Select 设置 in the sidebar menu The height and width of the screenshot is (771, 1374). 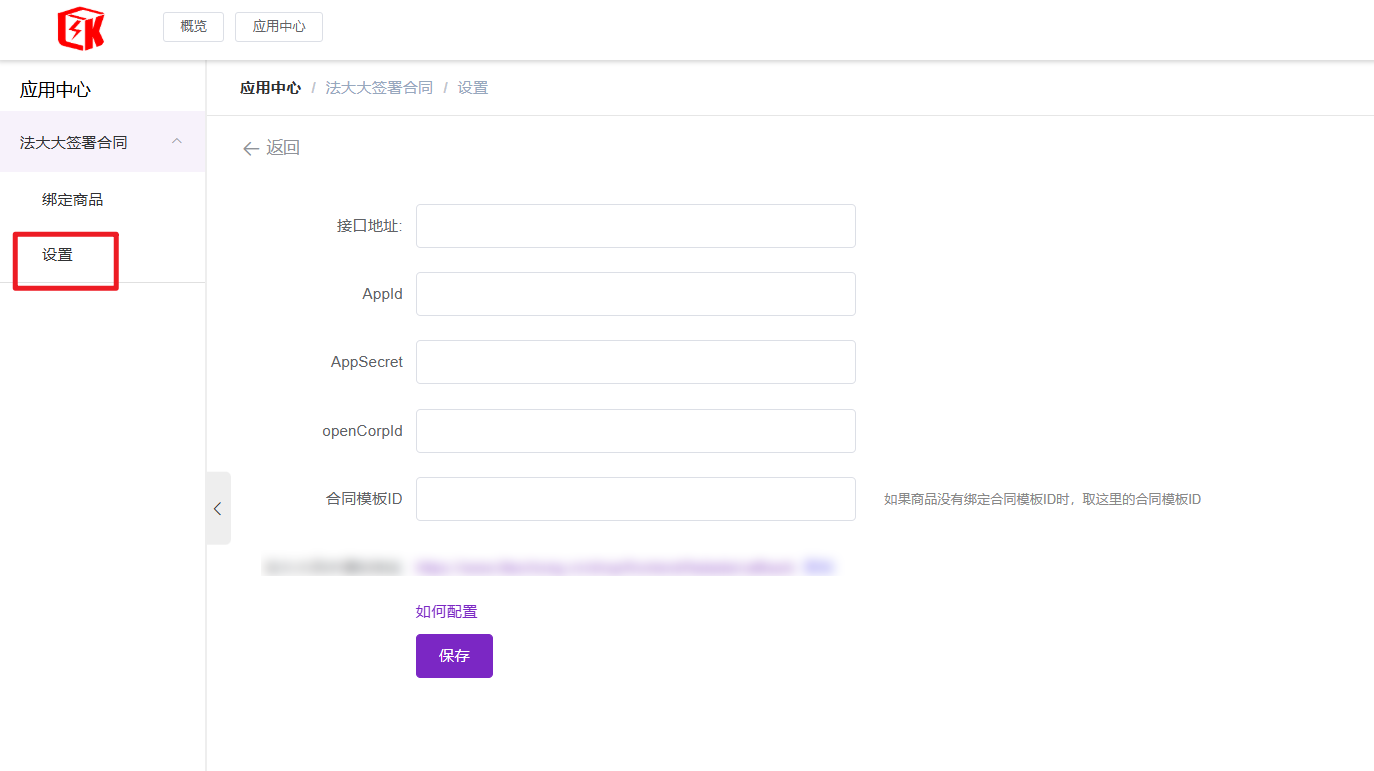point(58,255)
